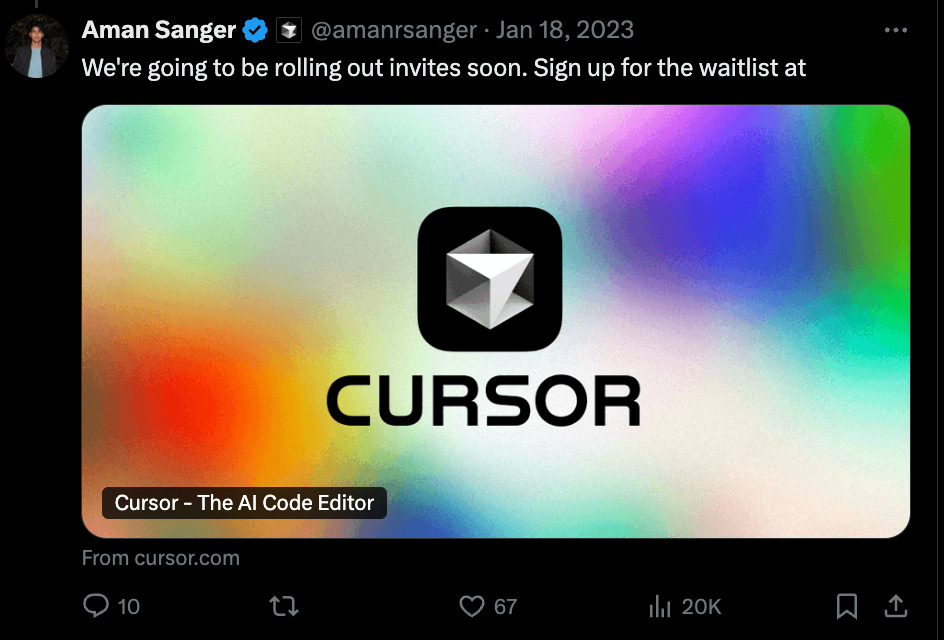Click the 20K views count
Viewport: 944px width, 640px height.
[701, 606]
